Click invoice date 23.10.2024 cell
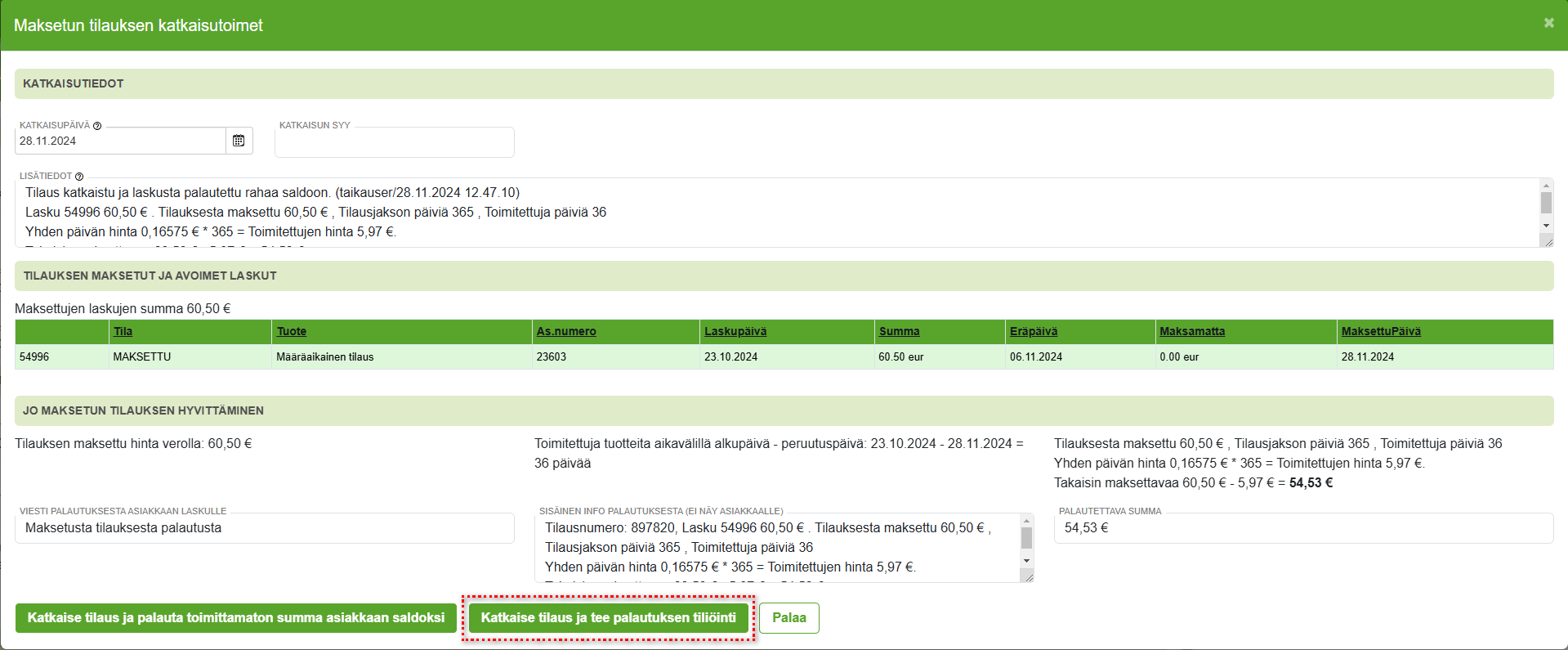The width and height of the screenshot is (1568, 650). tap(787, 356)
